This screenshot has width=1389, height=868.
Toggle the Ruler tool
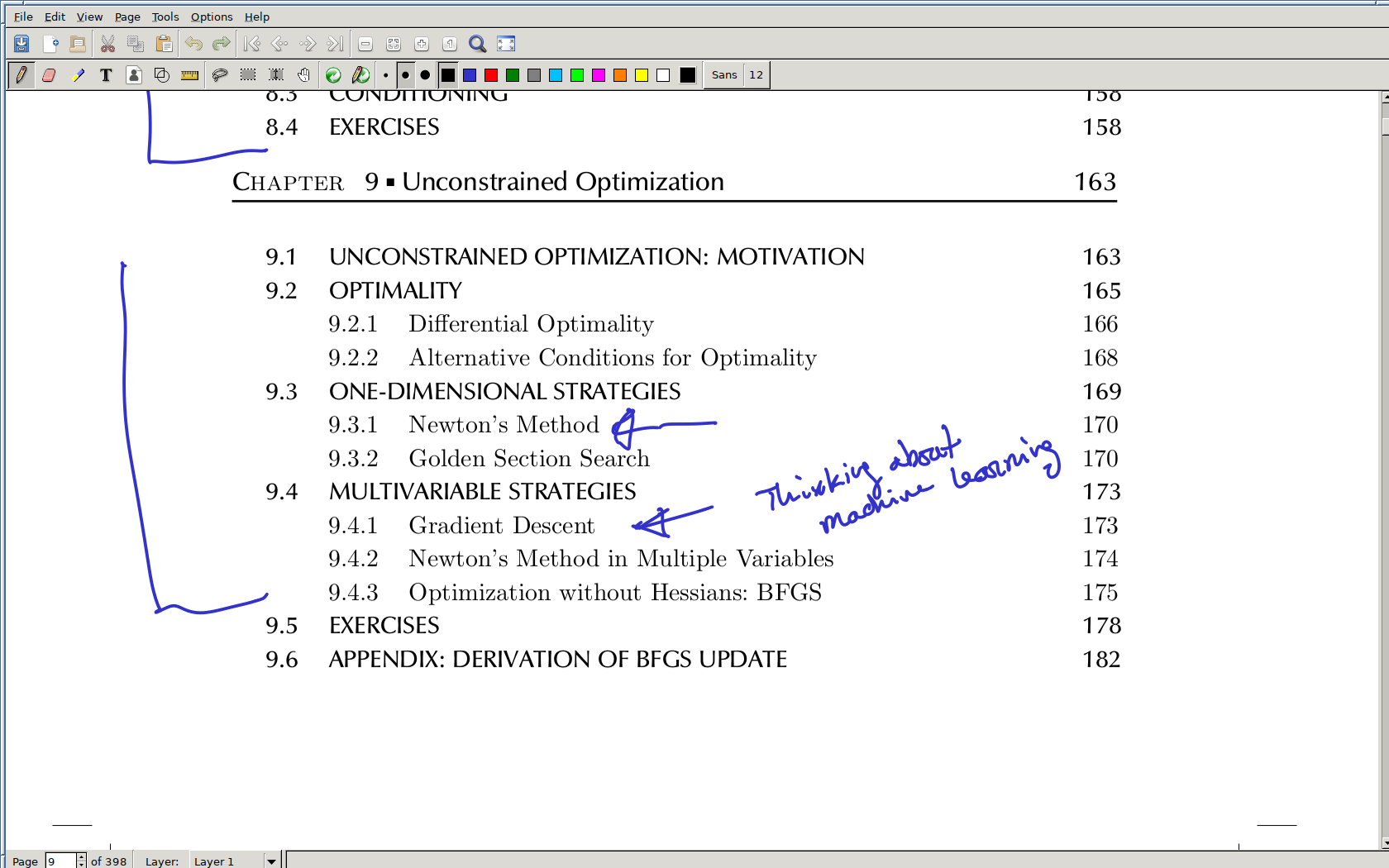point(190,75)
